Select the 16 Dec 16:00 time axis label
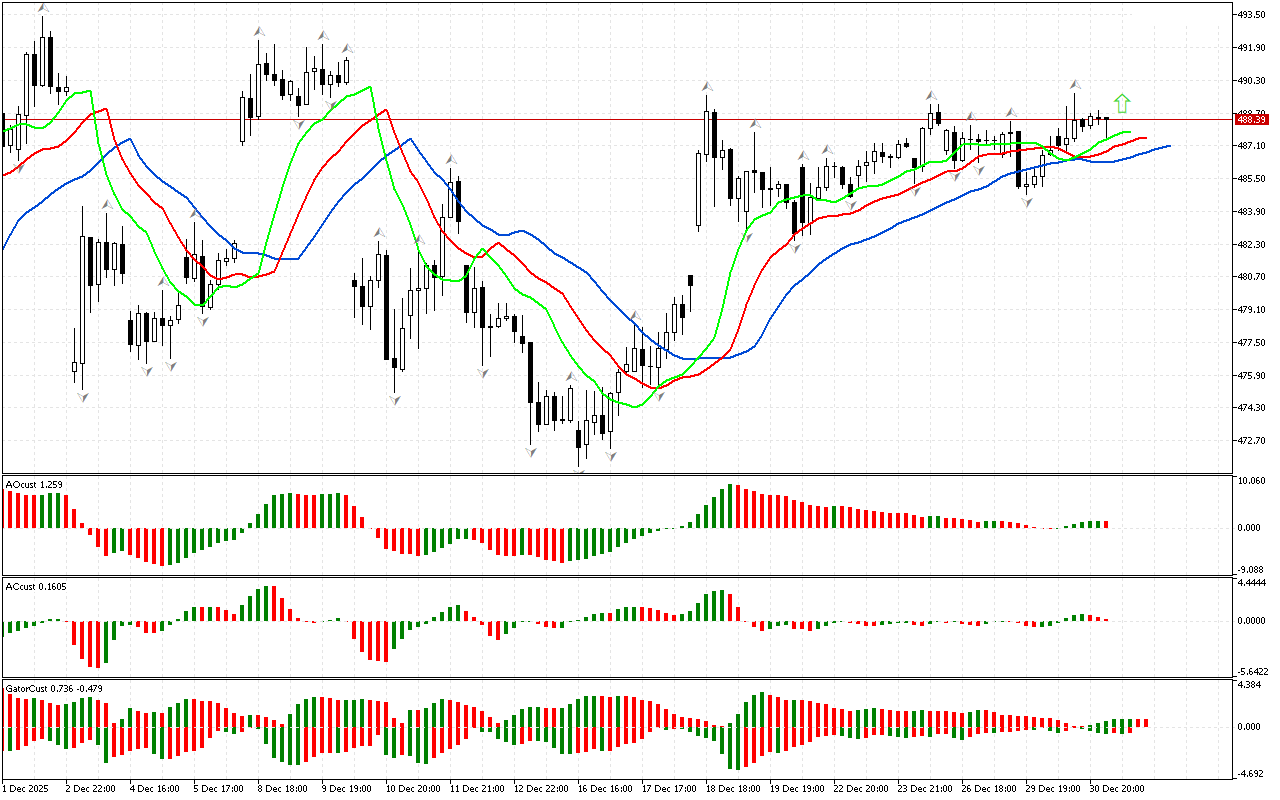The image size is (1280, 800). 605,789
